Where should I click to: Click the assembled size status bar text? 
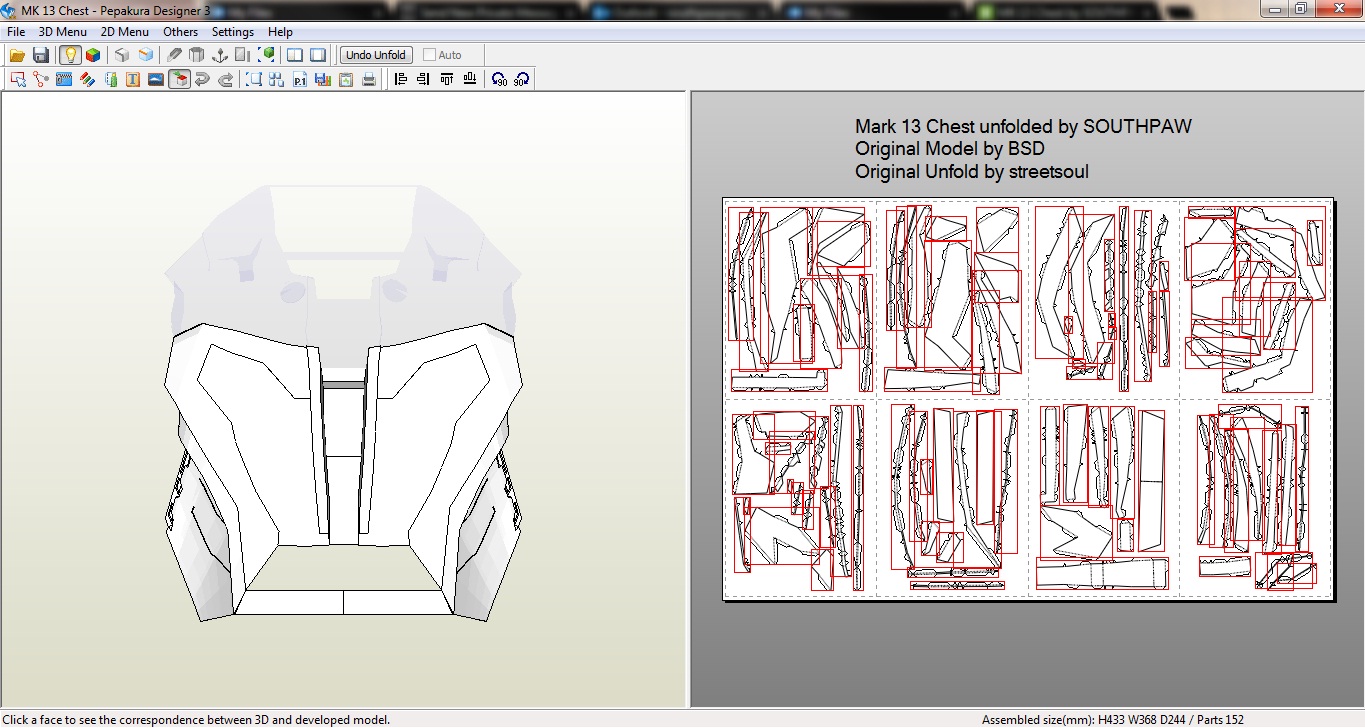point(1113,720)
